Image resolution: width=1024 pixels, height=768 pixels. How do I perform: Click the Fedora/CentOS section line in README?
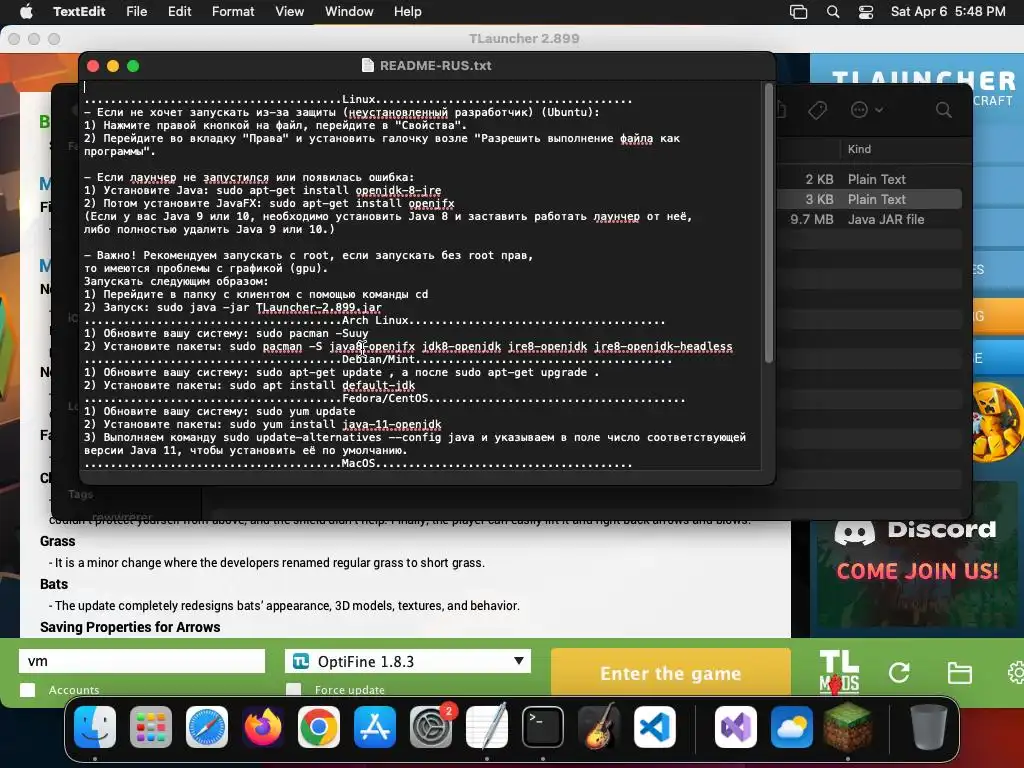pyautogui.click(x=384, y=398)
